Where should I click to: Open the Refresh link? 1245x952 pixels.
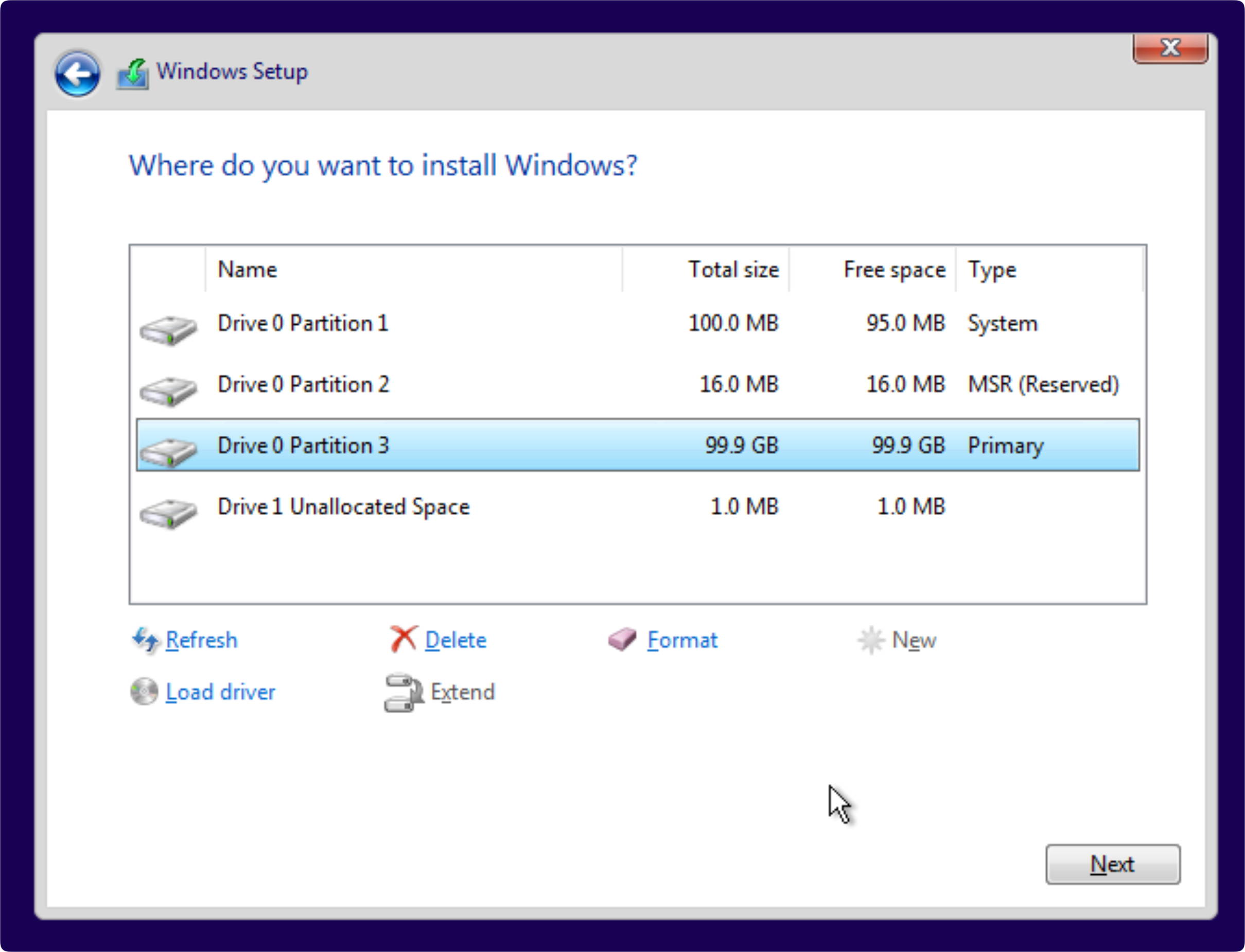(202, 640)
